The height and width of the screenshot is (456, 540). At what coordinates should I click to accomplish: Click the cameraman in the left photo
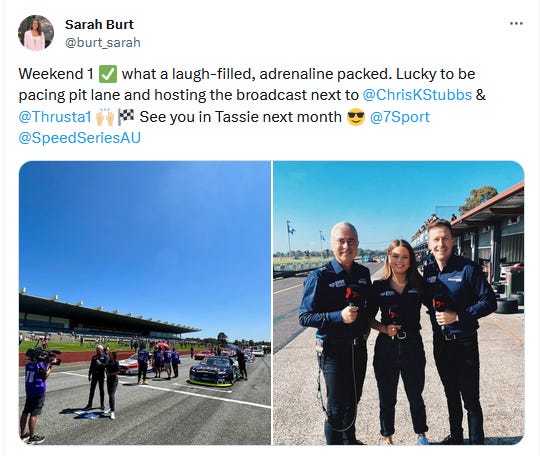(x=35, y=394)
